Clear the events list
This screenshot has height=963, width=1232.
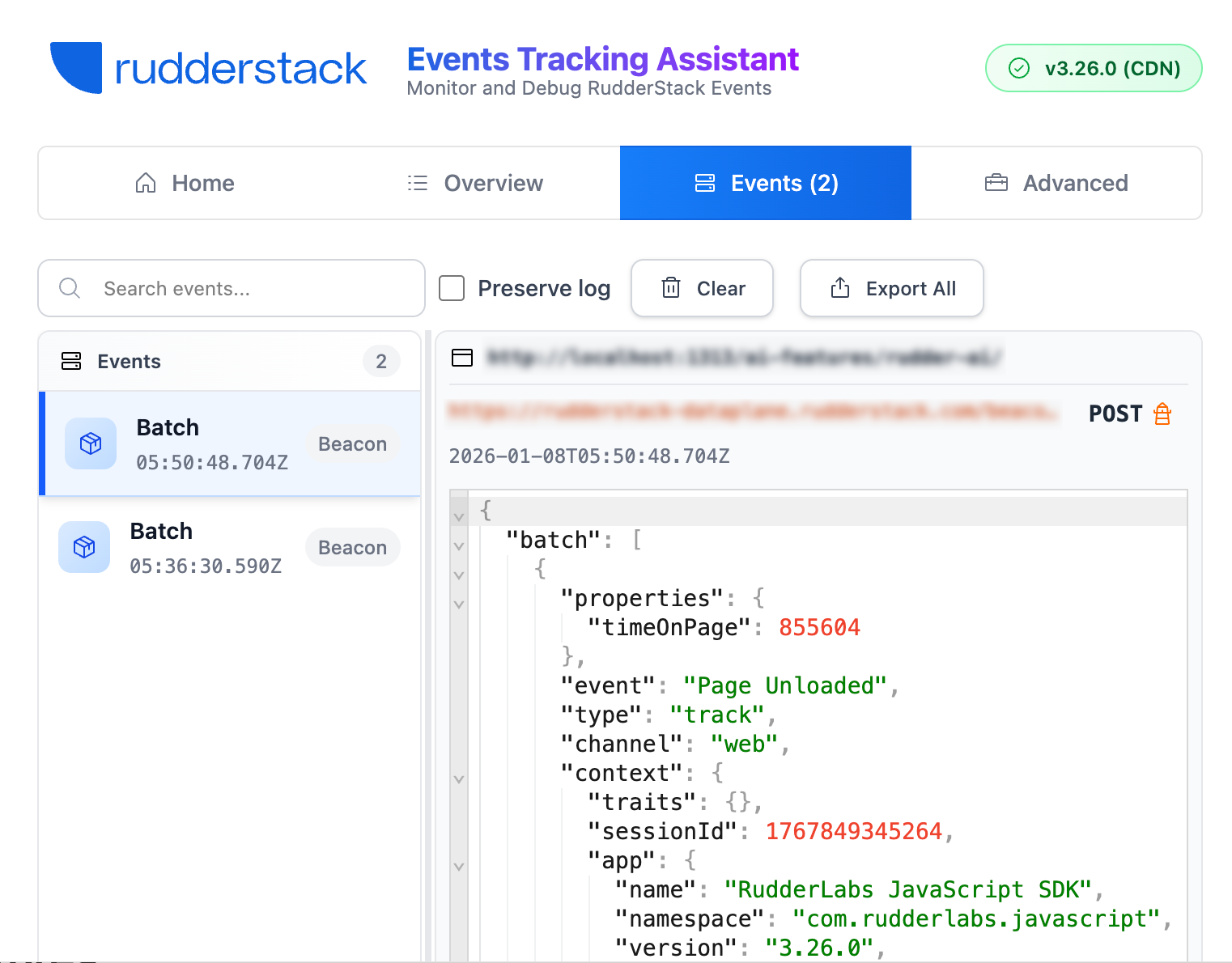pos(703,288)
